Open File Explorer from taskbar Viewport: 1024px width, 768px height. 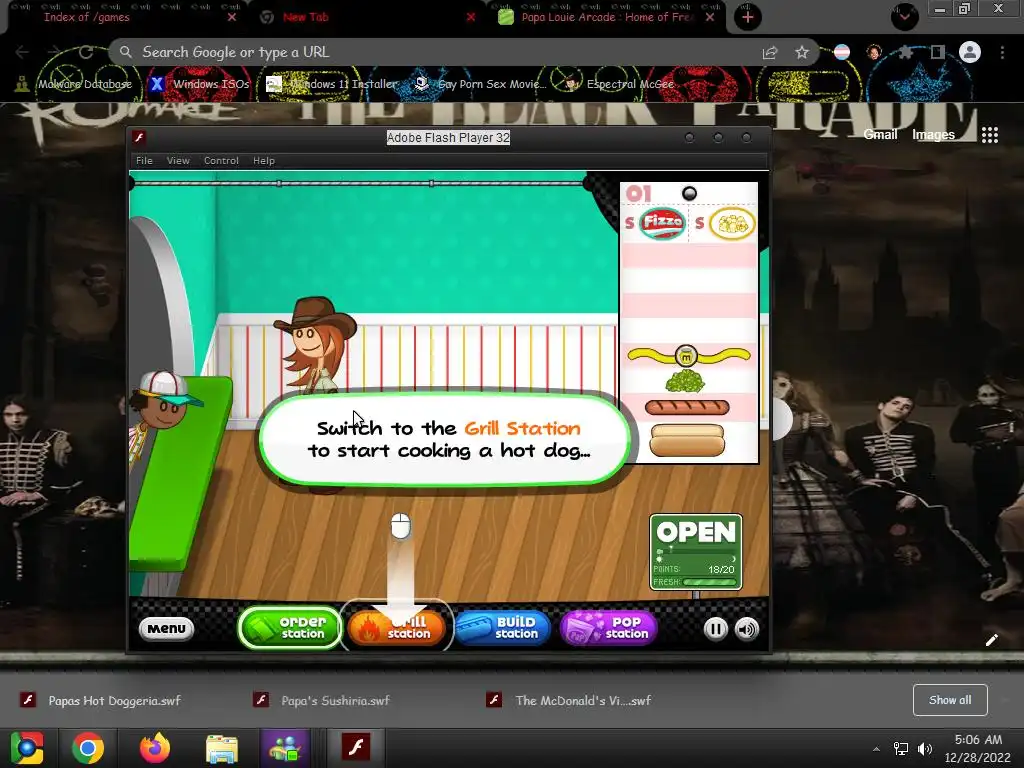pyautogui.click(x=221, y=748)
